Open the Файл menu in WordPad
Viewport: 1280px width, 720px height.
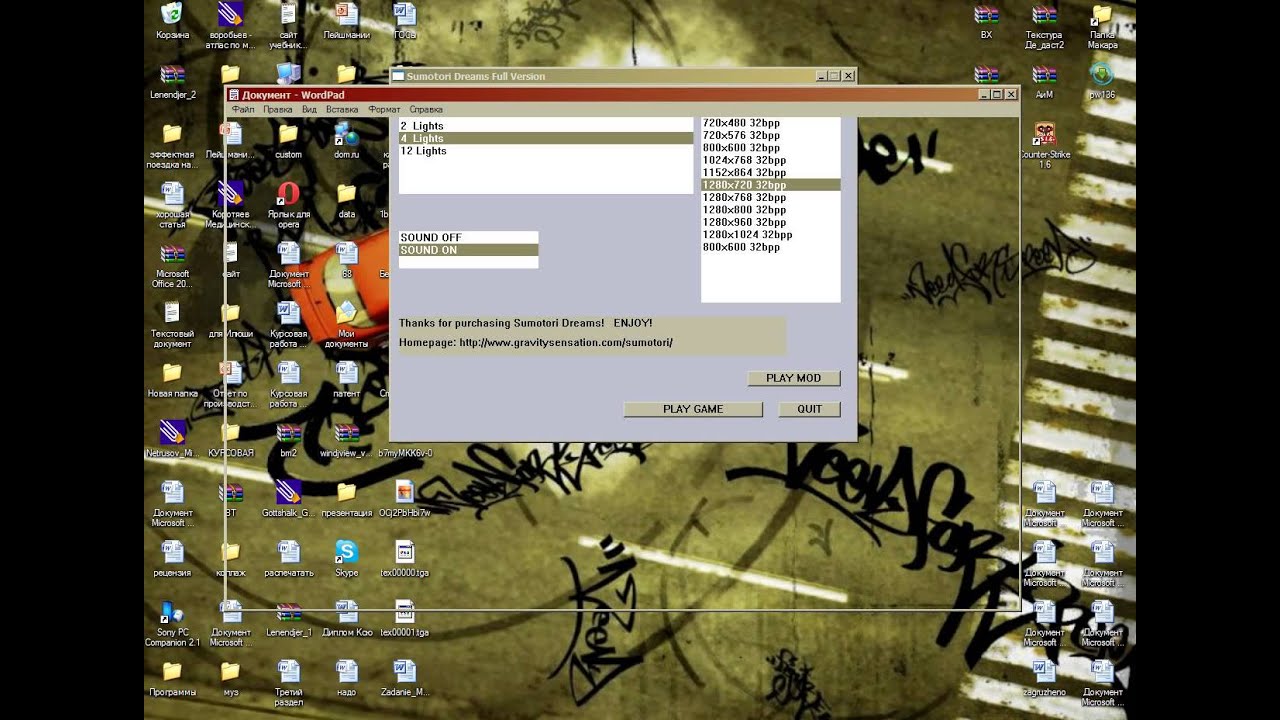pyautogui.click(x=243, y=109)
